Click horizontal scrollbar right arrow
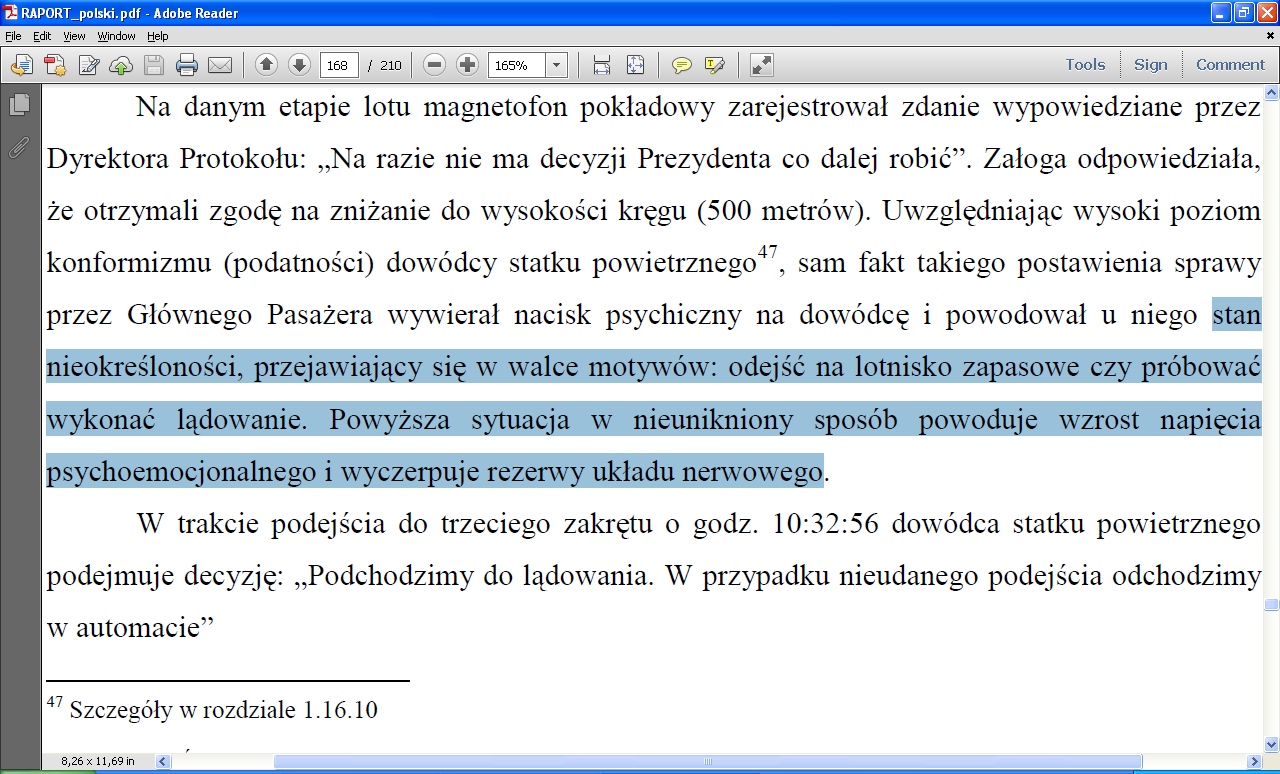The image size is (1280, 774). pyautogui.click(x=1255, y=761)
